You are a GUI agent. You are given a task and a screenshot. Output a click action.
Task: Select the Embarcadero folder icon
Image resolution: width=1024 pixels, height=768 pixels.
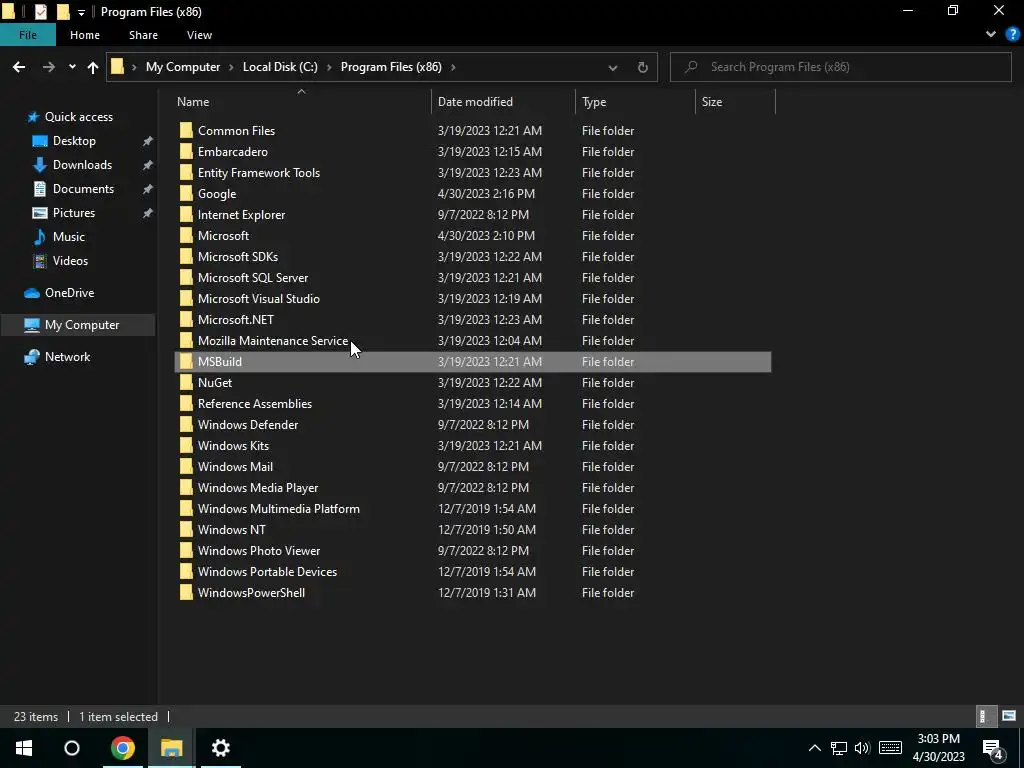pos(186,152)
